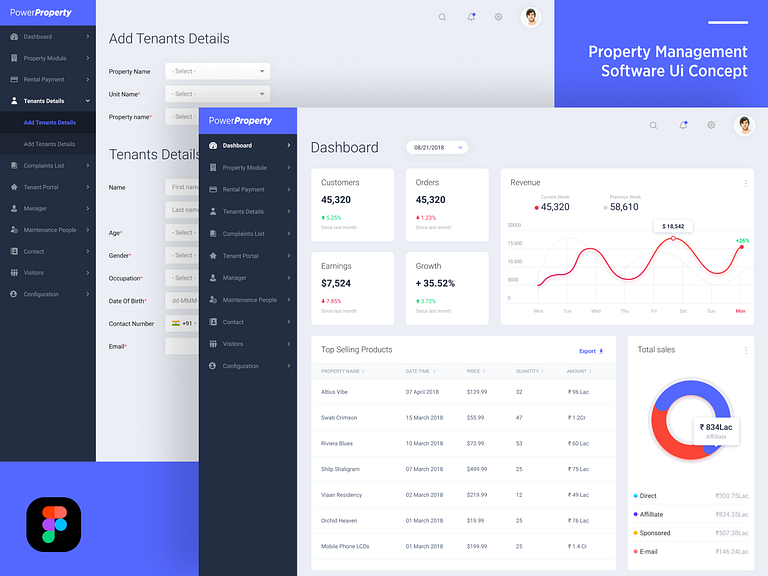Select Configuration in back sidebar menu
Image resolution: width=768 pixels, height=576 pixels.
48,294
